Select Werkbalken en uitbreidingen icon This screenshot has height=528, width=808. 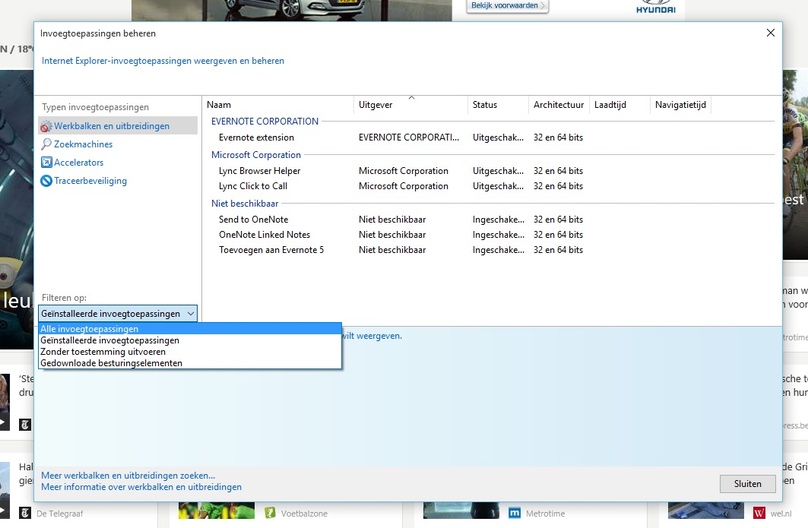(46, 126)
